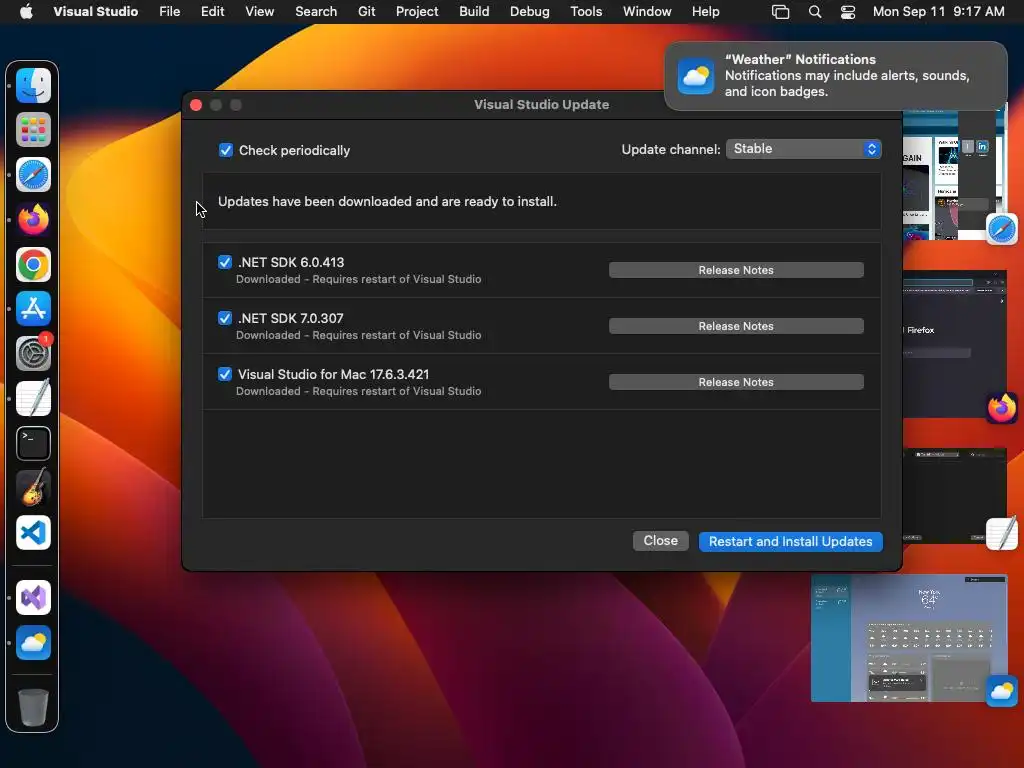Switch to the Weather window thumbnail
Screen dimensions: 1024x768
(908, 638)
